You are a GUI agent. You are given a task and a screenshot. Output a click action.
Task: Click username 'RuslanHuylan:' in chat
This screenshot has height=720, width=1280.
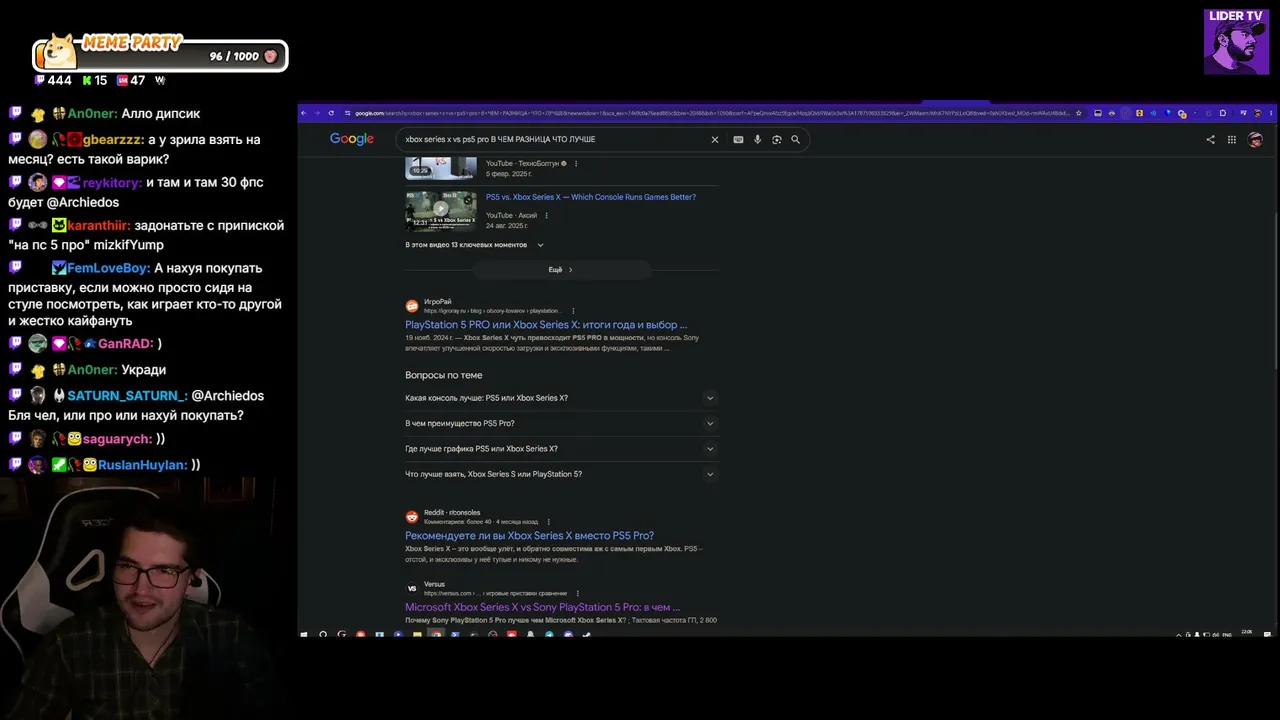[143, 465]
